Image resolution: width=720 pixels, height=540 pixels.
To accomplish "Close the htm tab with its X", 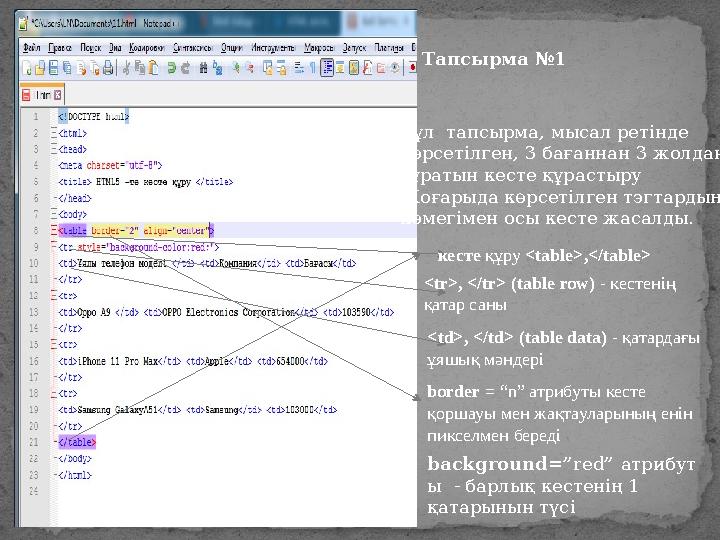I will (57, 95).
